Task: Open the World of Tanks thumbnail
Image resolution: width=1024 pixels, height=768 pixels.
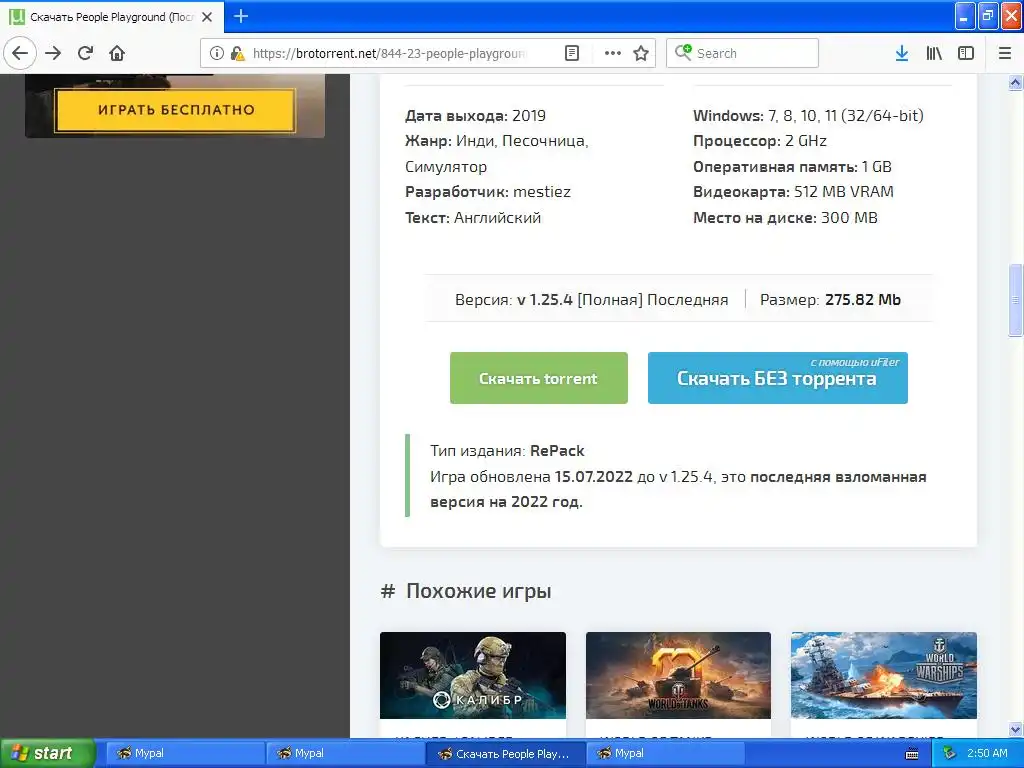Action: [679, 675]
